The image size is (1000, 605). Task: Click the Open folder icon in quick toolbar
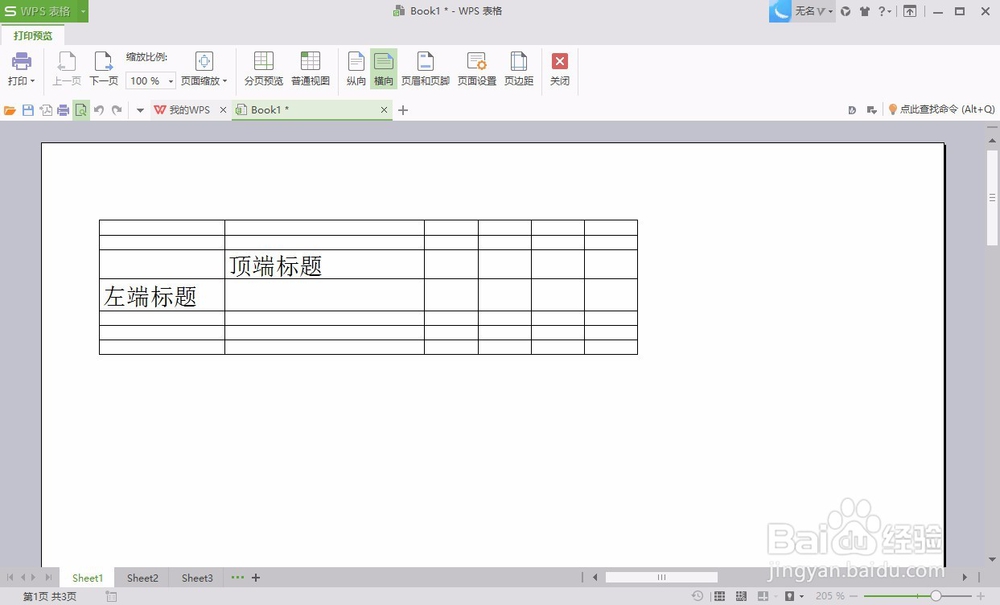[x=10, y=110]
